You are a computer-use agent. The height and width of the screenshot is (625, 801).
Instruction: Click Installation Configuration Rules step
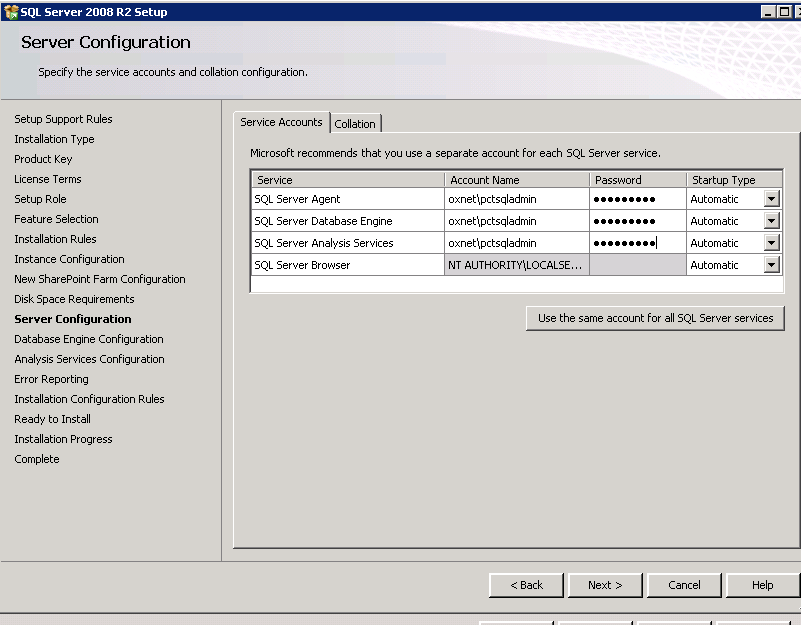[x=89, y=399]
